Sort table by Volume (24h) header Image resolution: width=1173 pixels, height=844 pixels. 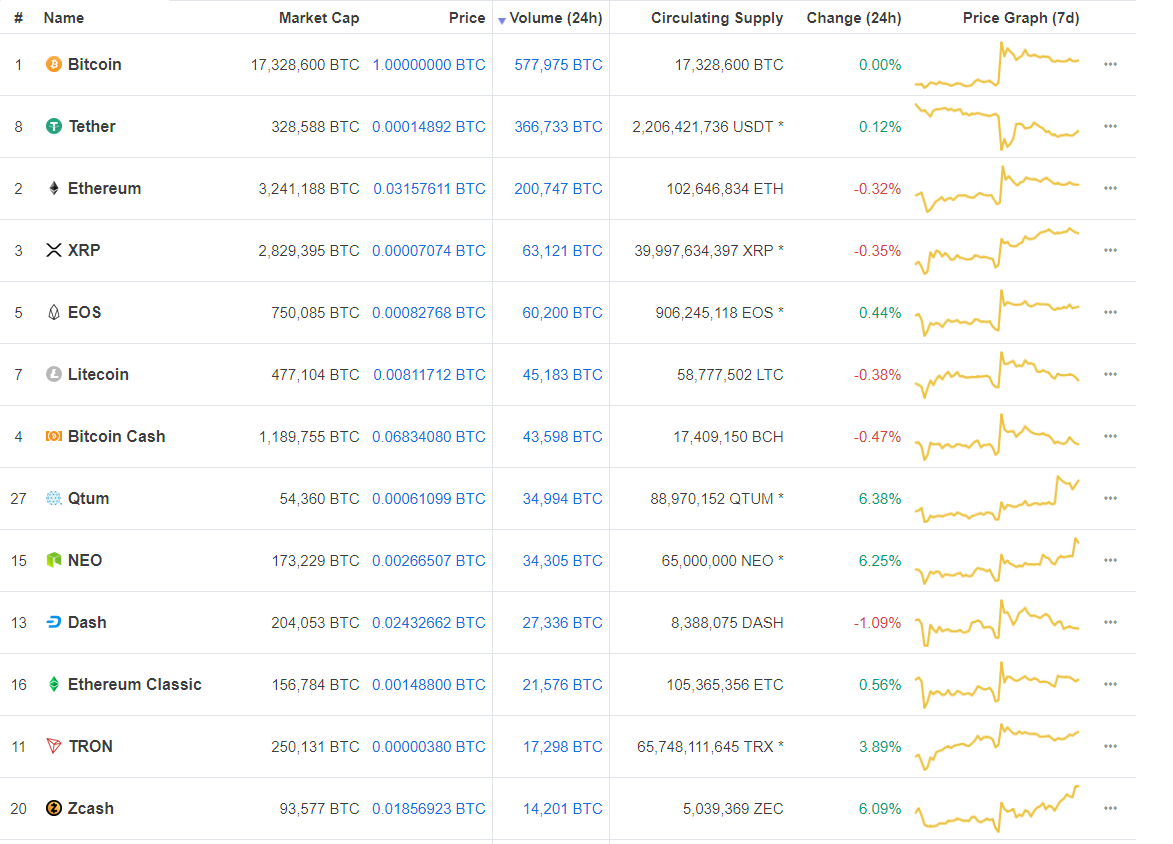[x=556, y=18]
